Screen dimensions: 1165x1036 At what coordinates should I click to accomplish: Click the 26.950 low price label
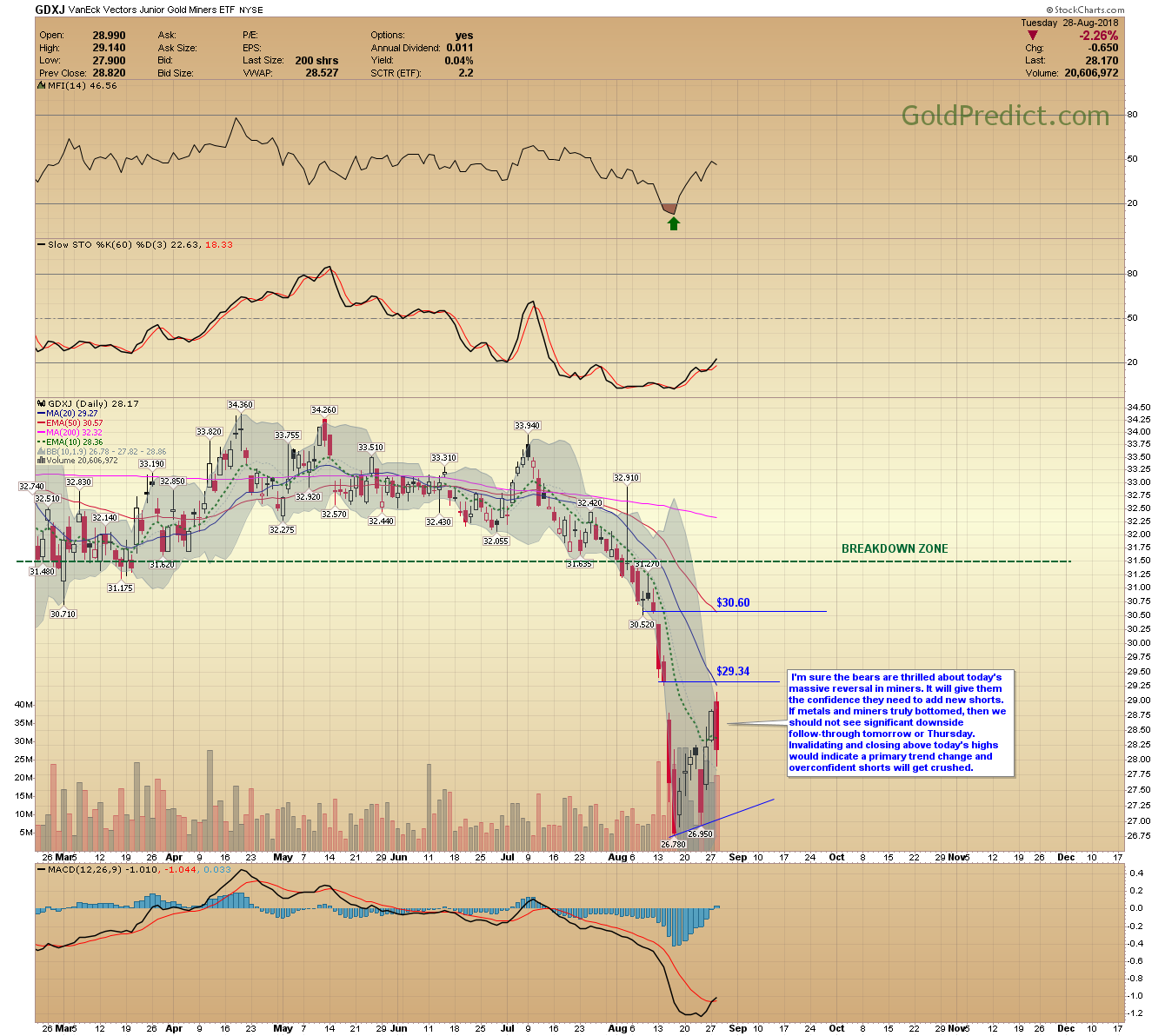pos(700,833)
